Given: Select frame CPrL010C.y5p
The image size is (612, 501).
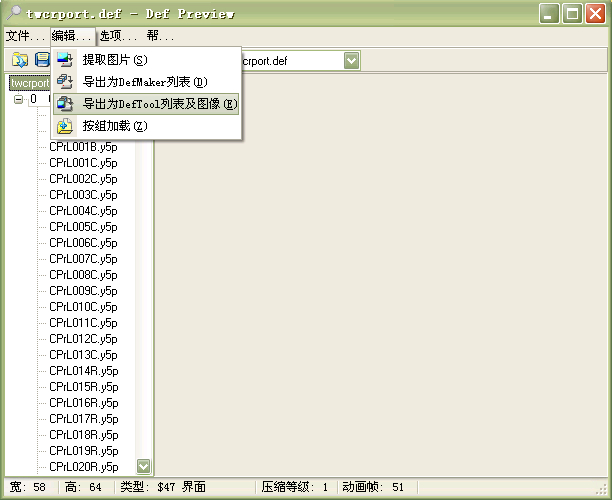Looking at the screenshot, I should (83, 307).
